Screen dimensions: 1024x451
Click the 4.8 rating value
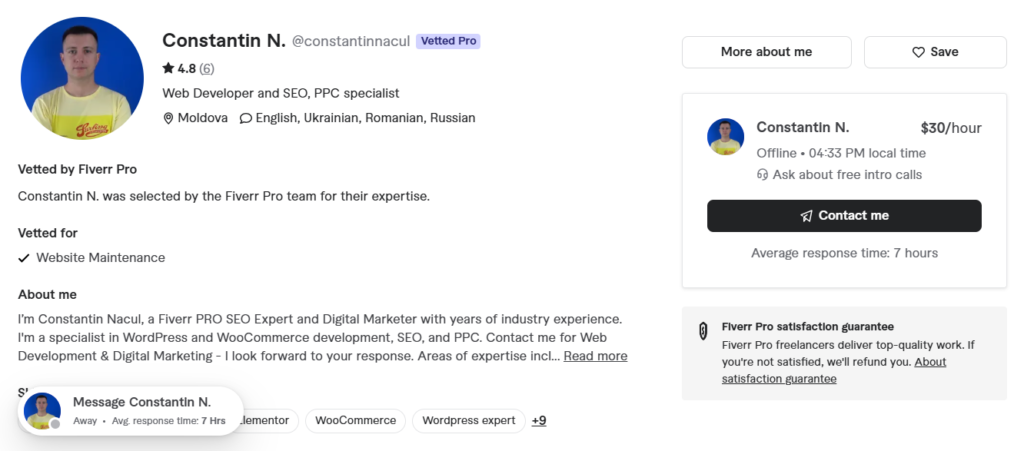tap(187, 69)
